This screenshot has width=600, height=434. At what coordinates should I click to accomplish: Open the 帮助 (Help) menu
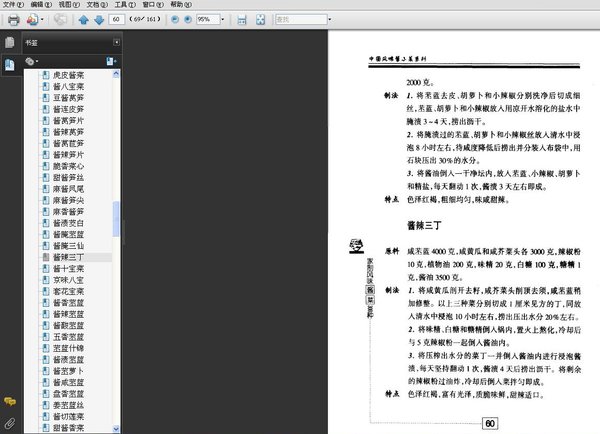click(x=177, y=5)
